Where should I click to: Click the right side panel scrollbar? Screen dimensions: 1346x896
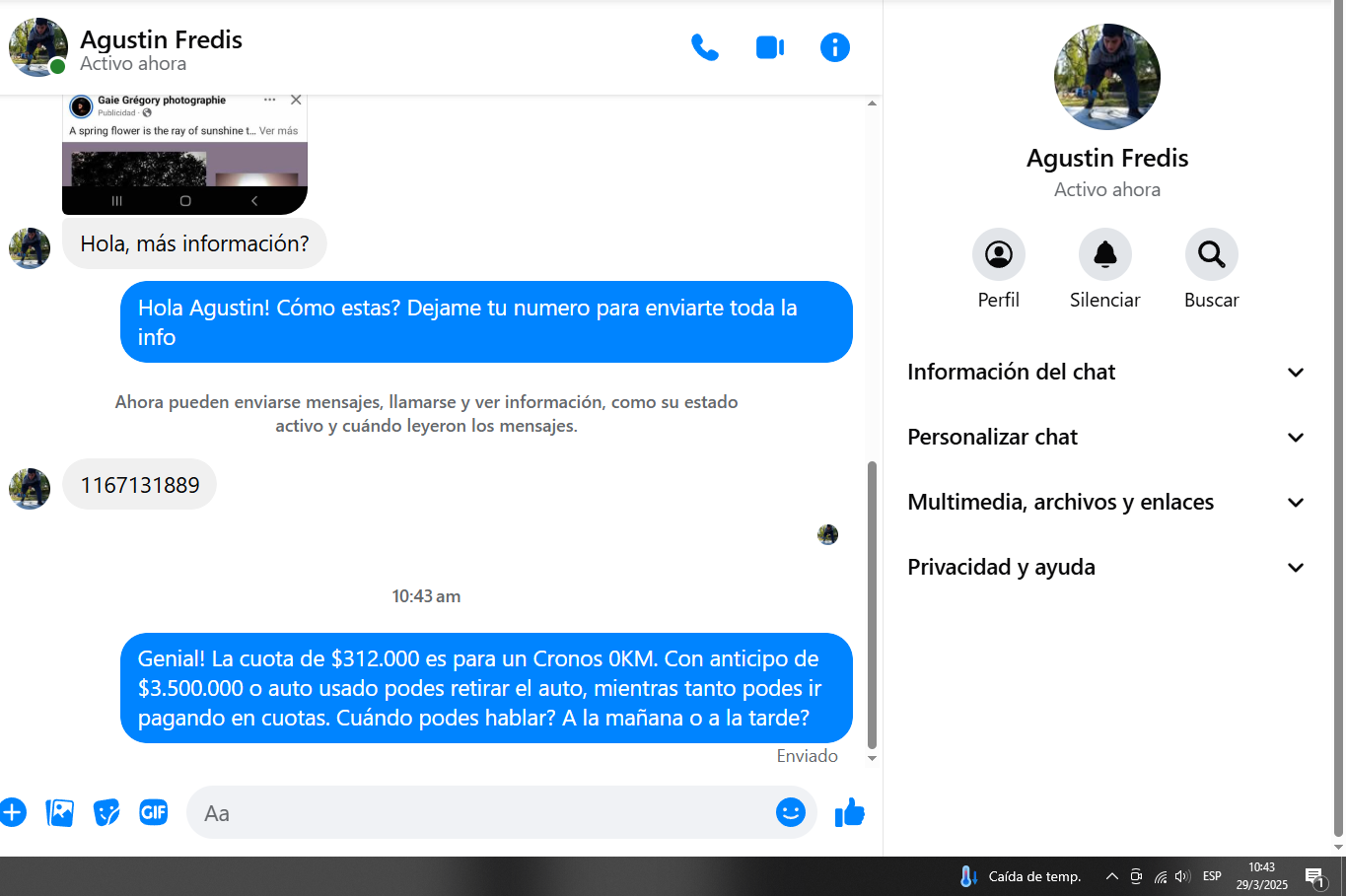pyautogui.click(x=1338, y=419)
